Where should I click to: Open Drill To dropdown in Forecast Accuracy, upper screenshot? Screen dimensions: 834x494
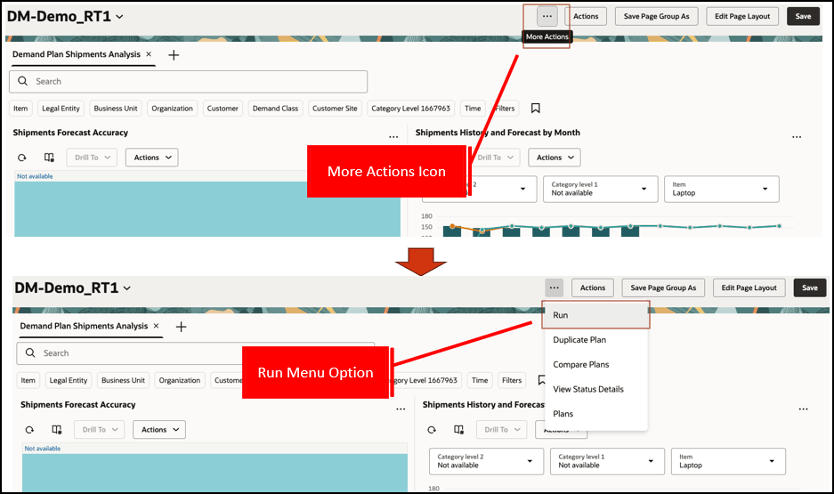pos(92,157)
